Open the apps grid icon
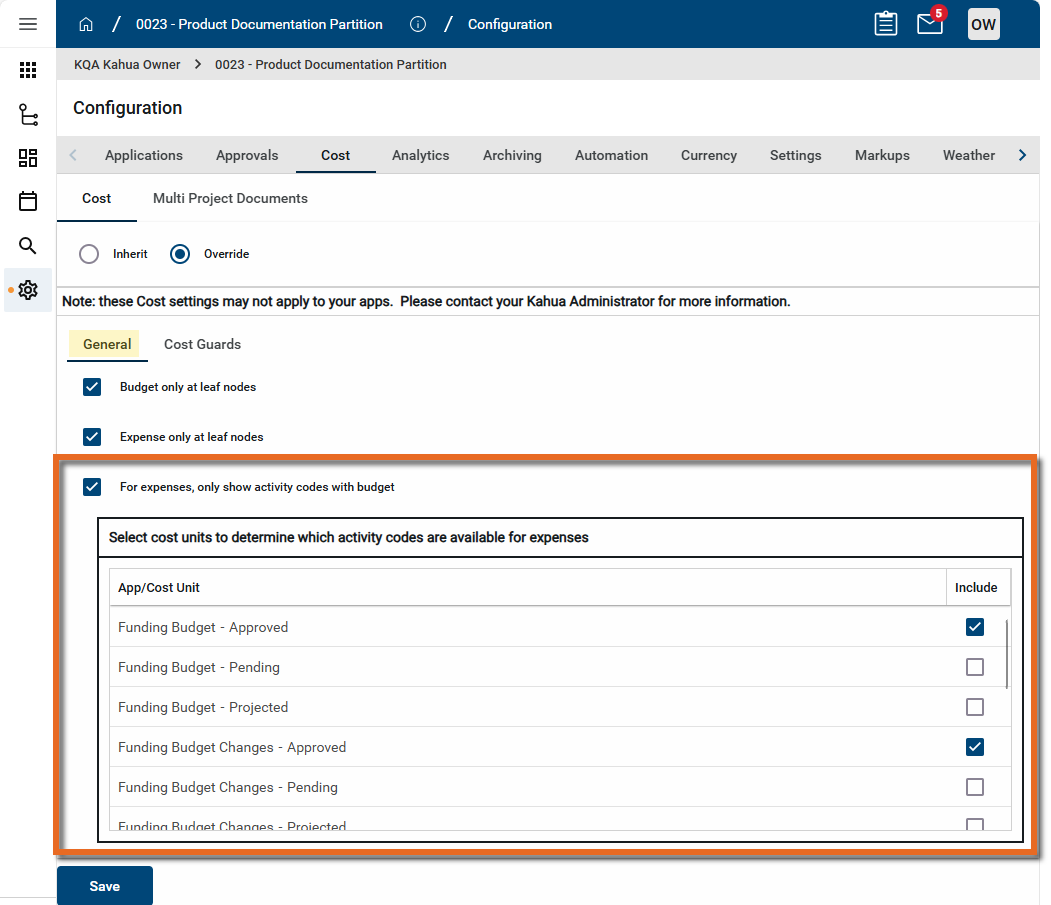1051x905 pixels. (28, 70)
